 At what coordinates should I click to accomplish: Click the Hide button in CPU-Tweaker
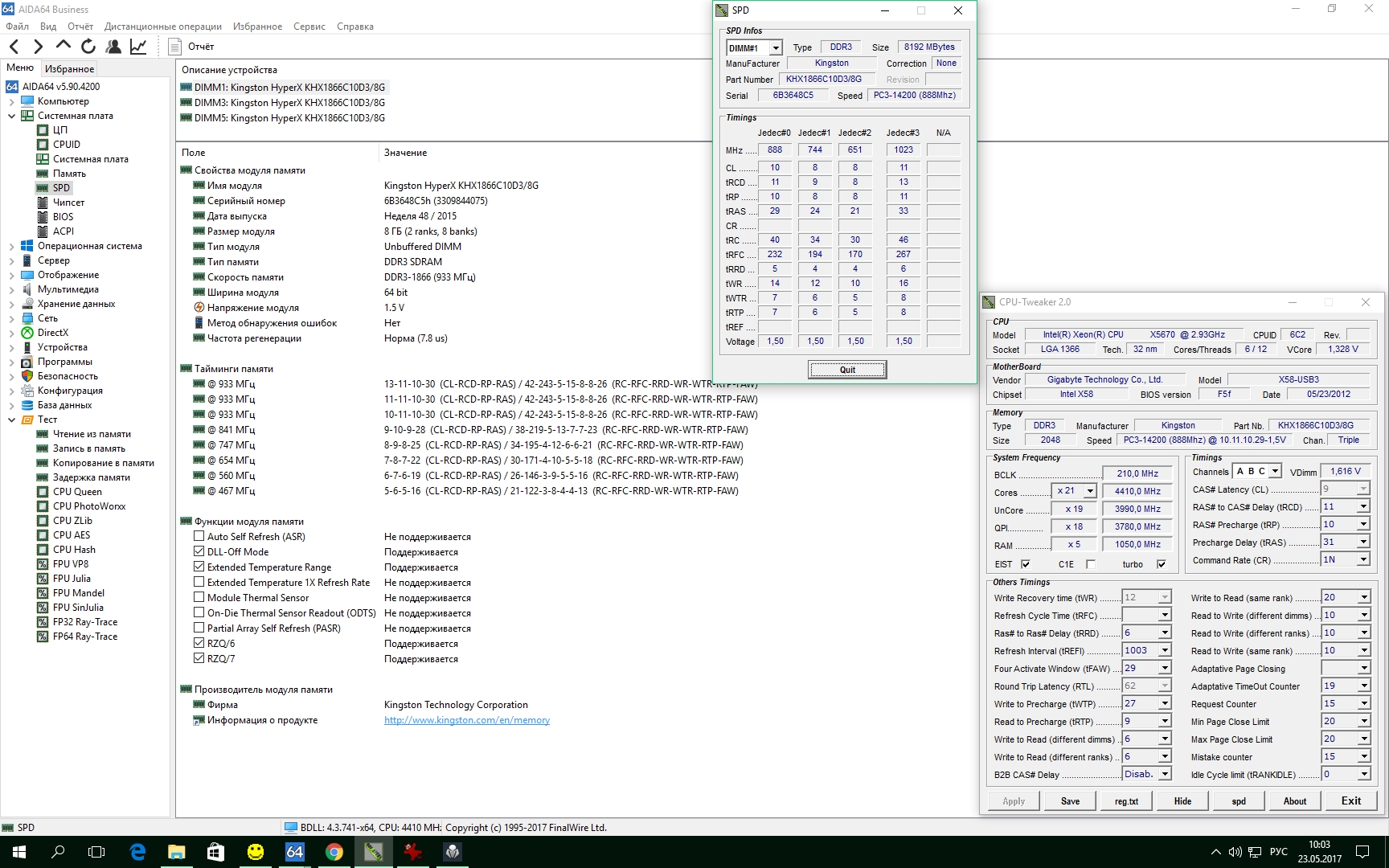pos(1182,801)
